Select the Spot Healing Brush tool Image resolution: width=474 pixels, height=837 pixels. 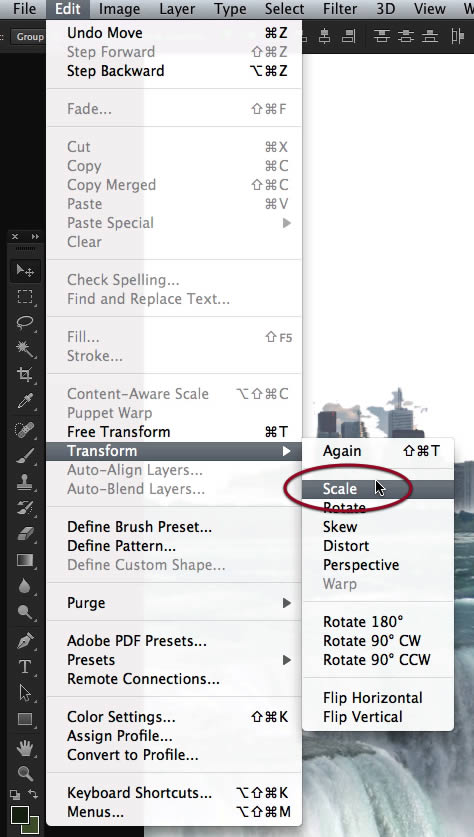pyautogui.click(x=25, y=430)
